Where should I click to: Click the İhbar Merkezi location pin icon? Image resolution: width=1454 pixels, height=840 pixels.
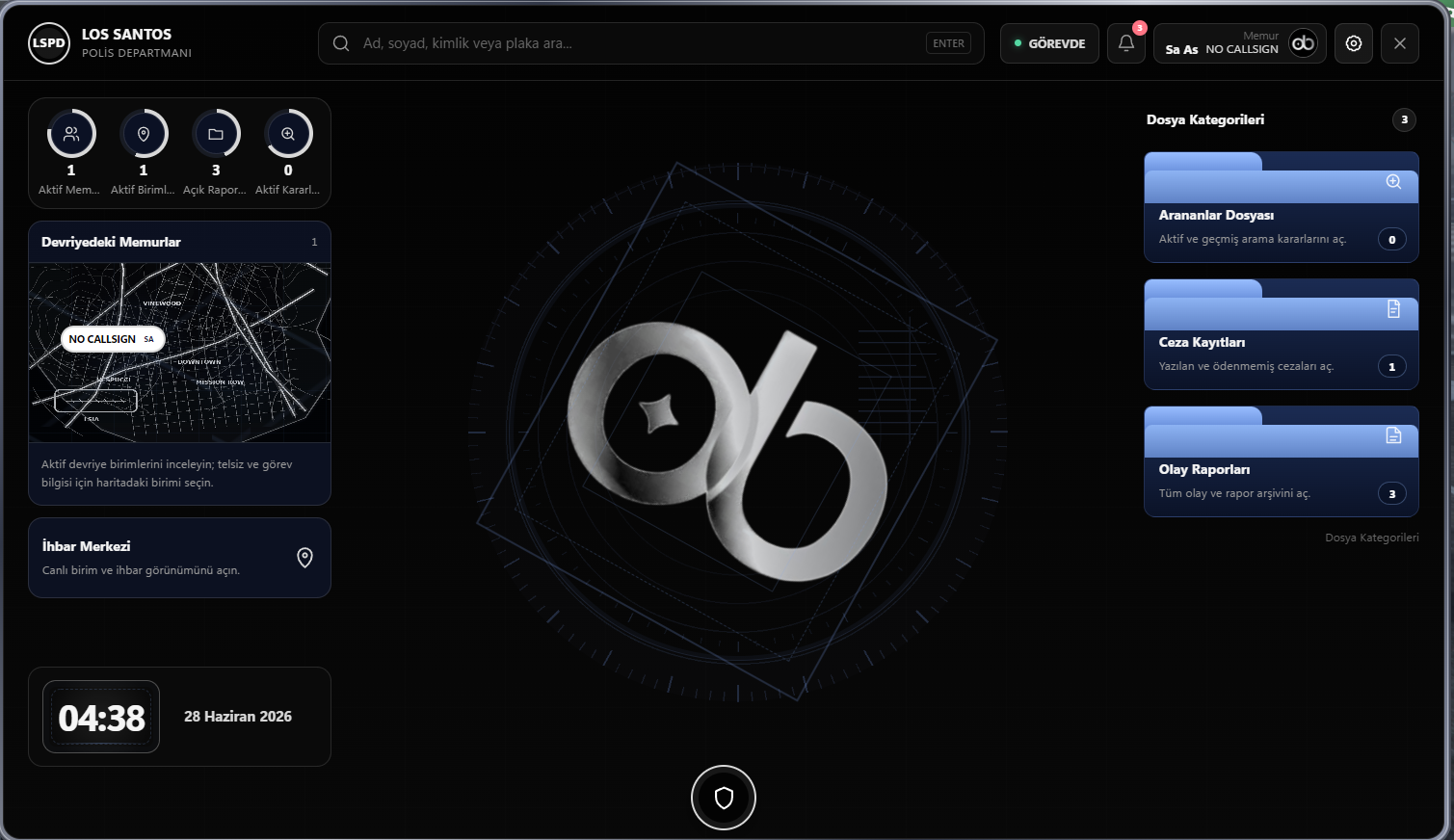tap(304, 558)
